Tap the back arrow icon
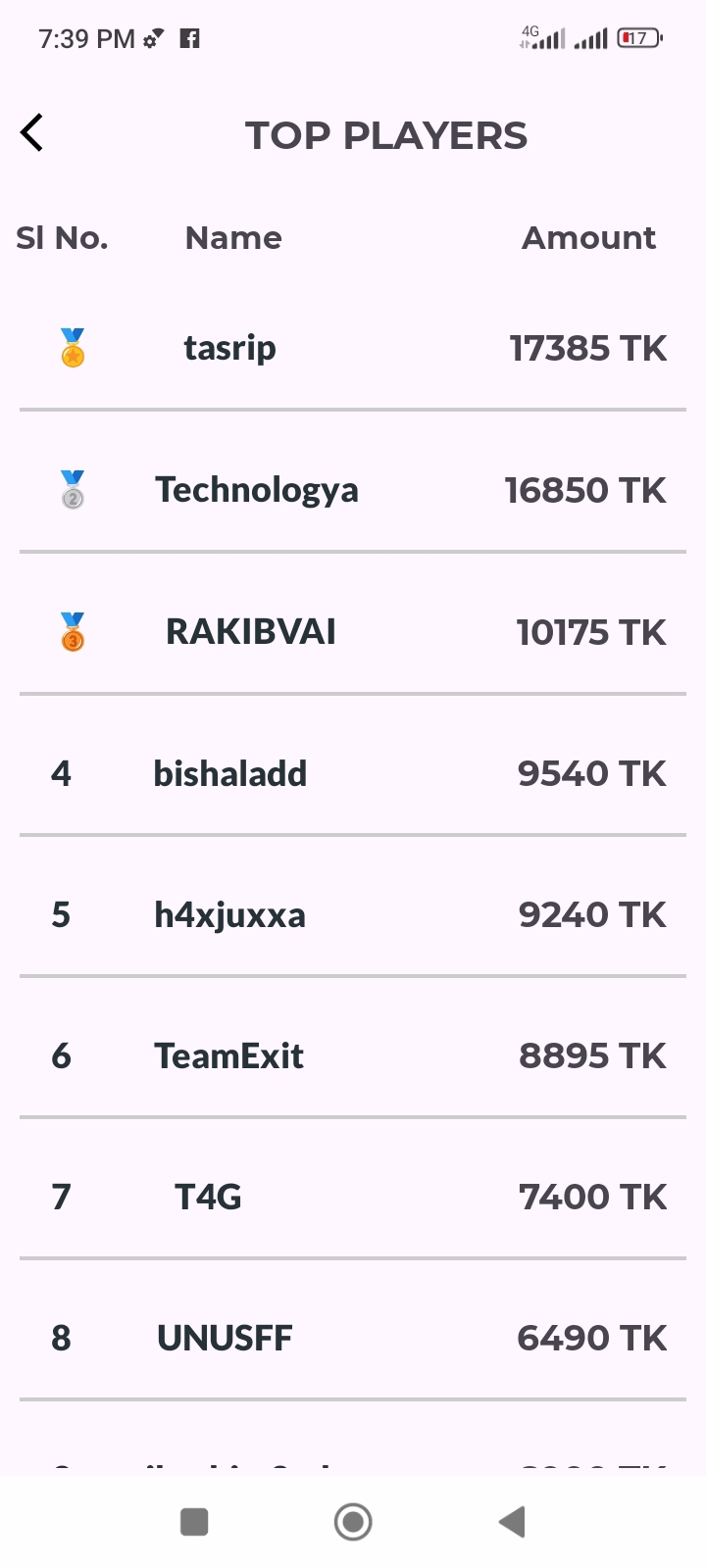Image resolution: width=706 pixels, height=1568 pixels. tap(32, 133)
